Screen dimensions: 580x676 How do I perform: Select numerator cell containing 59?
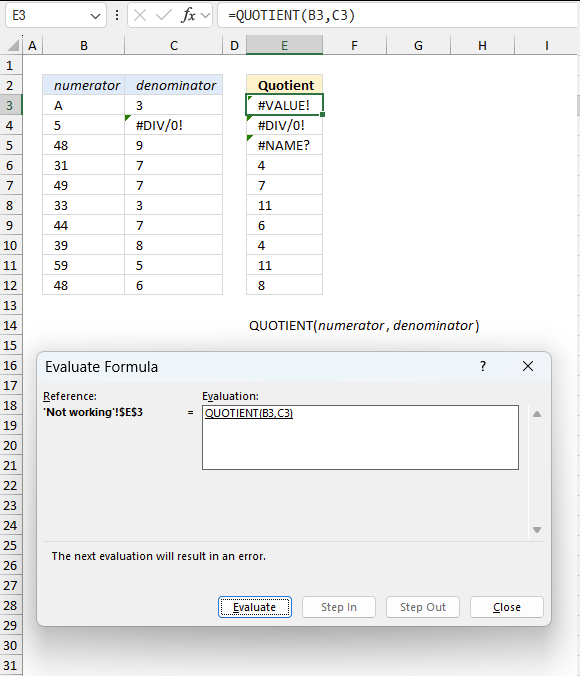(84, 266)
